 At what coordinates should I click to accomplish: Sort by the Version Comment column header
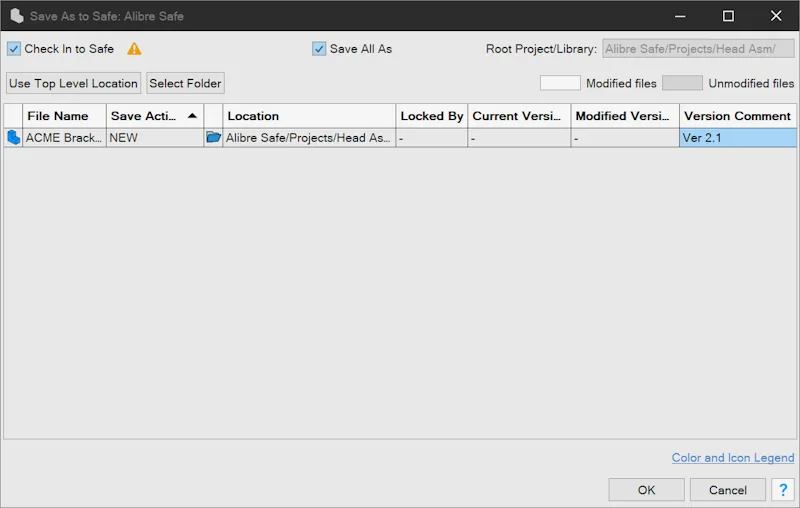[738, 116]
